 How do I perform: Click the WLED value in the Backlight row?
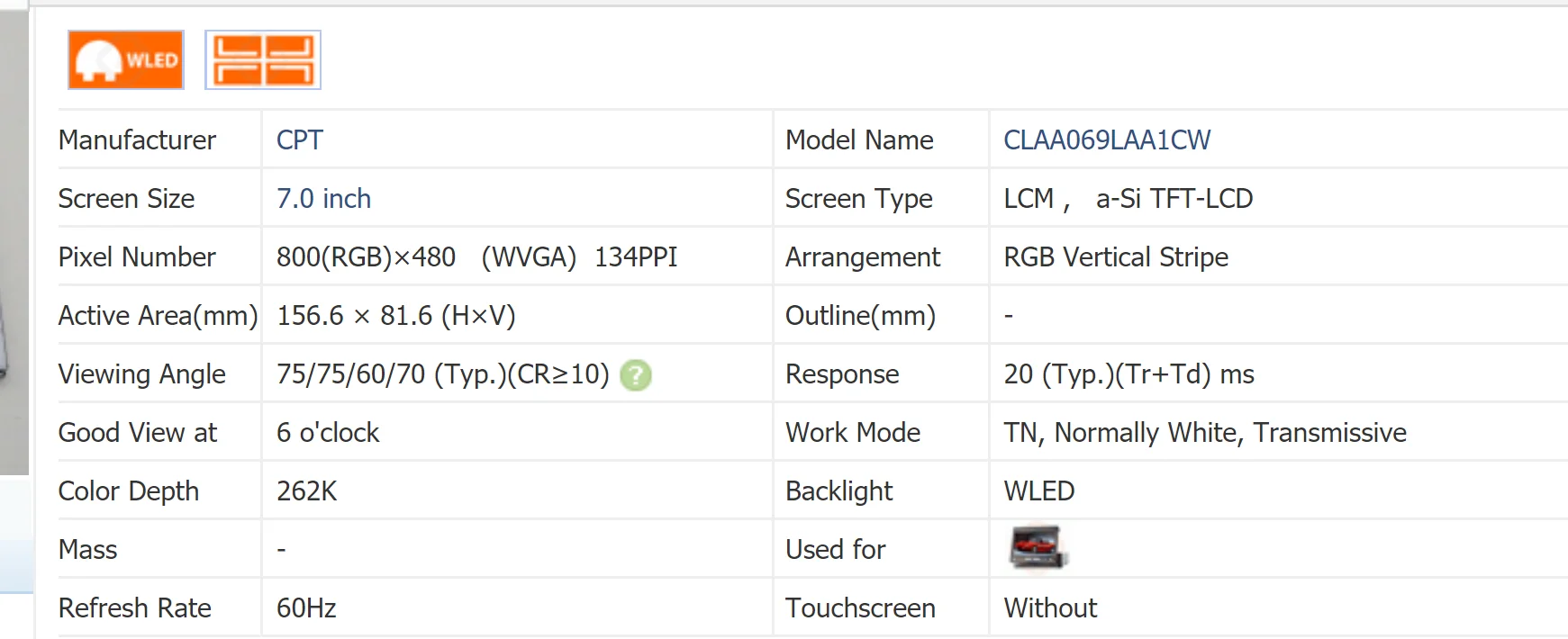point(1039,491)
